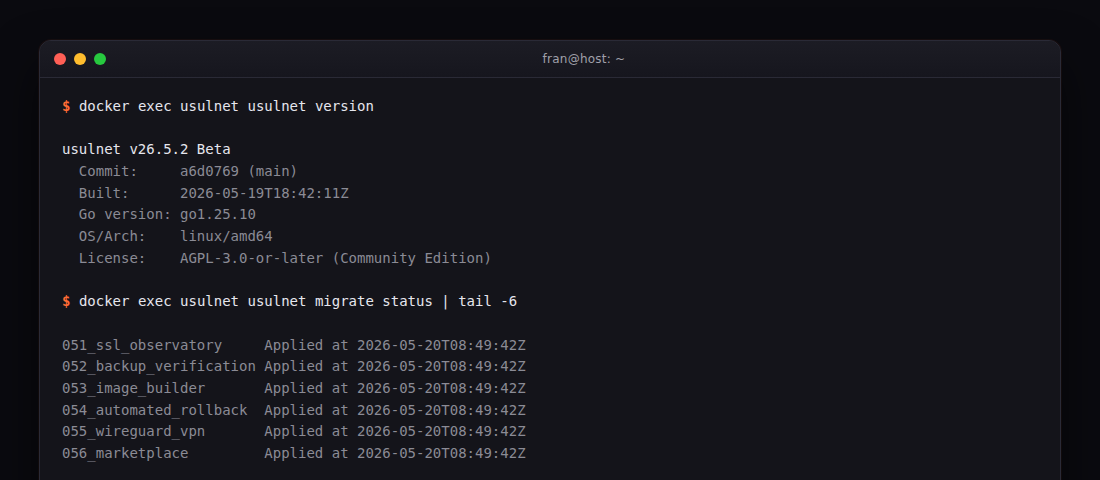
Task: Click the 'Built:' label
Action: coord(104,193)
